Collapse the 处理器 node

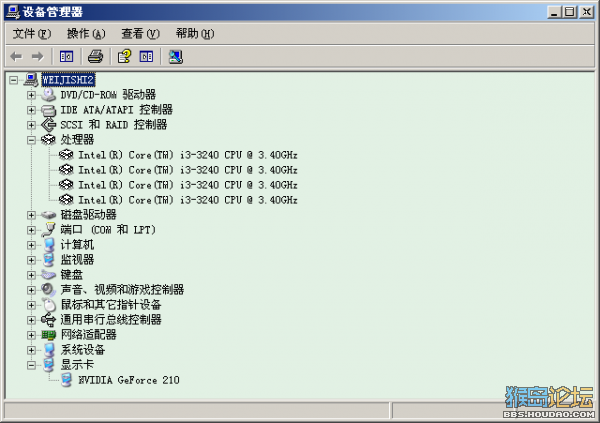click(x=31, y=140)
